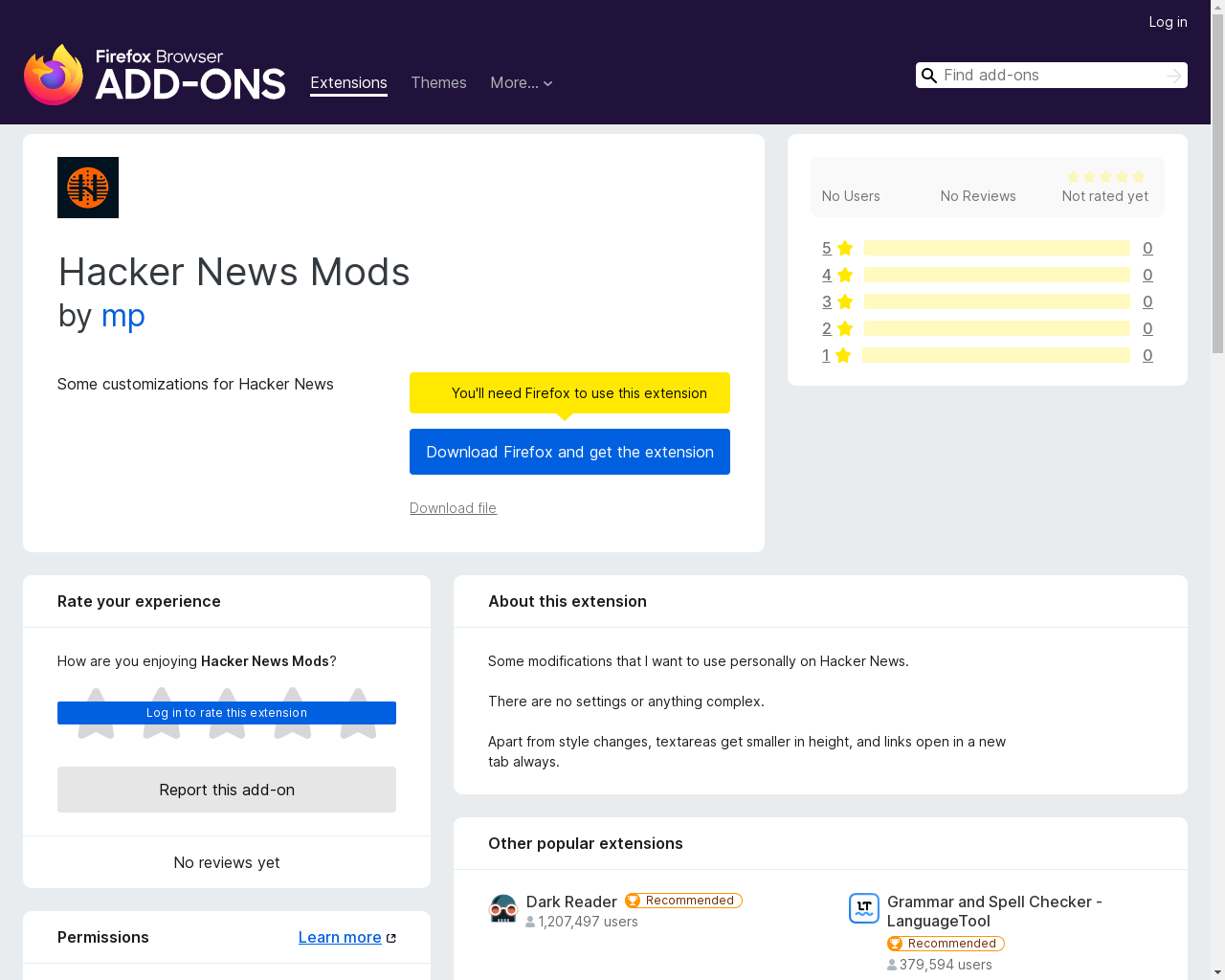The width and height of the screenshot is (1225, 980).
Task: Submit search with the arrow icon
Action: (1174, 76)
